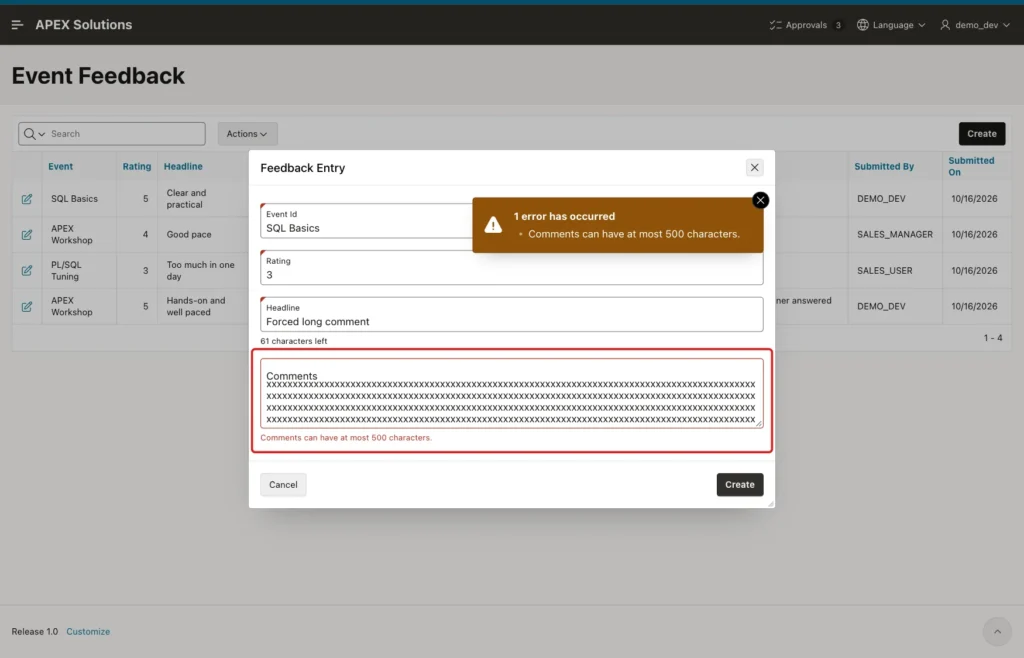Expand the Language dropdown menu
The height and width of the screenshot is (658, 1024).
click(891, 25)
